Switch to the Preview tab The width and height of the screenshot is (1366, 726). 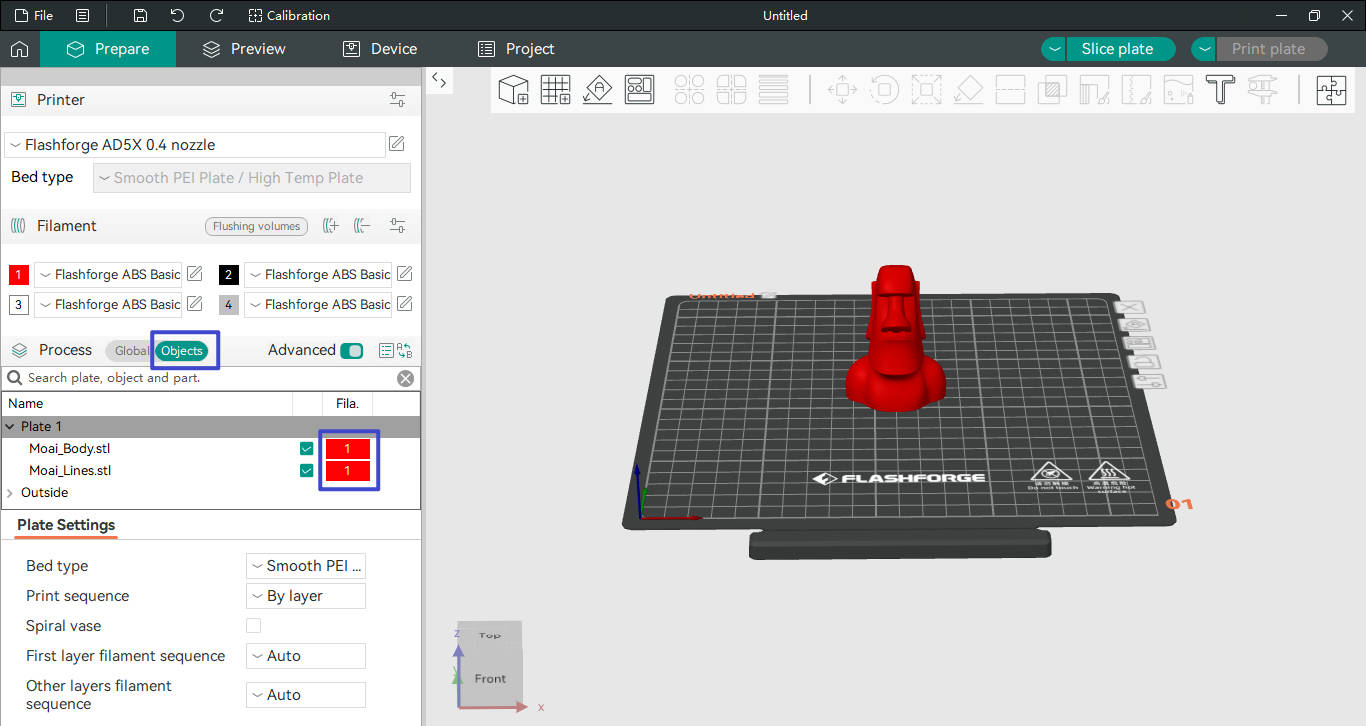point(244,49)
